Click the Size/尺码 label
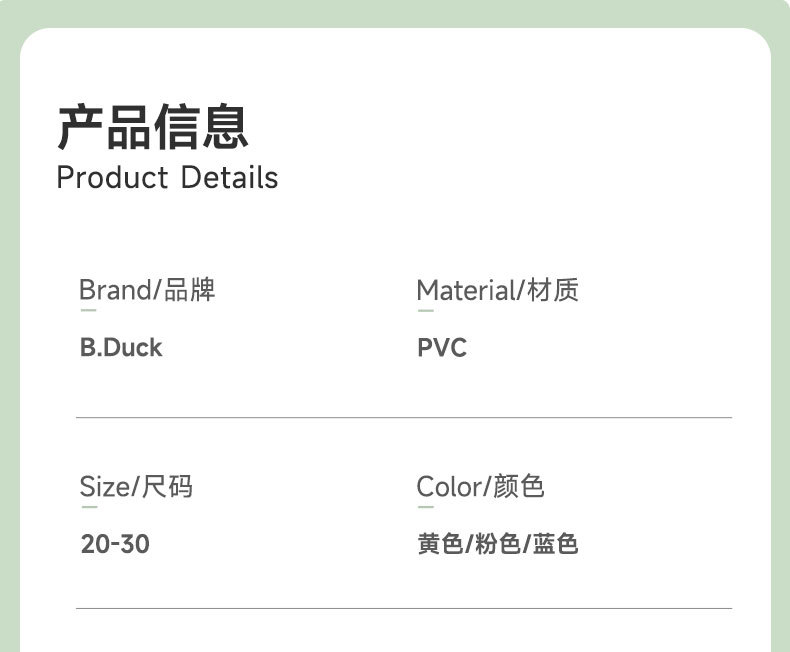Screen dimensions: 790x652 136,487
